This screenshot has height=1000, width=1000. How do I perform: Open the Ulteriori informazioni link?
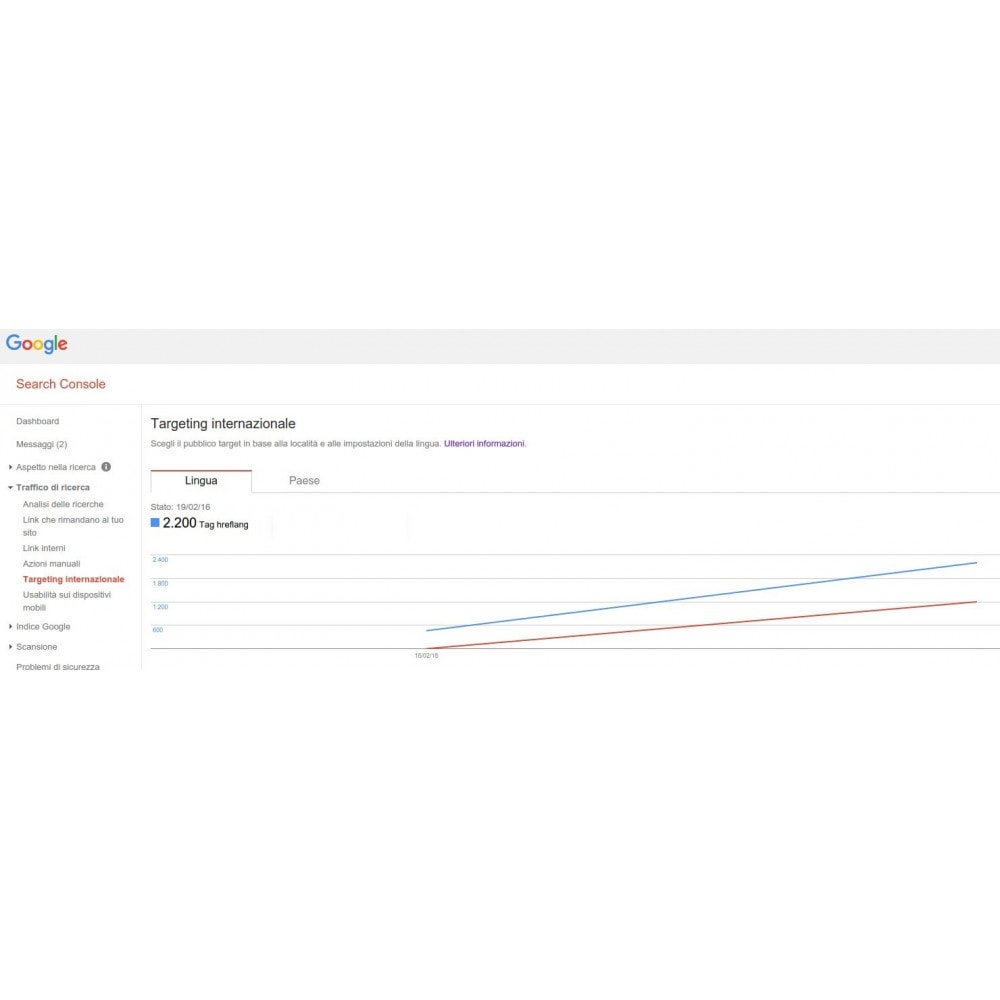(484, 443)
